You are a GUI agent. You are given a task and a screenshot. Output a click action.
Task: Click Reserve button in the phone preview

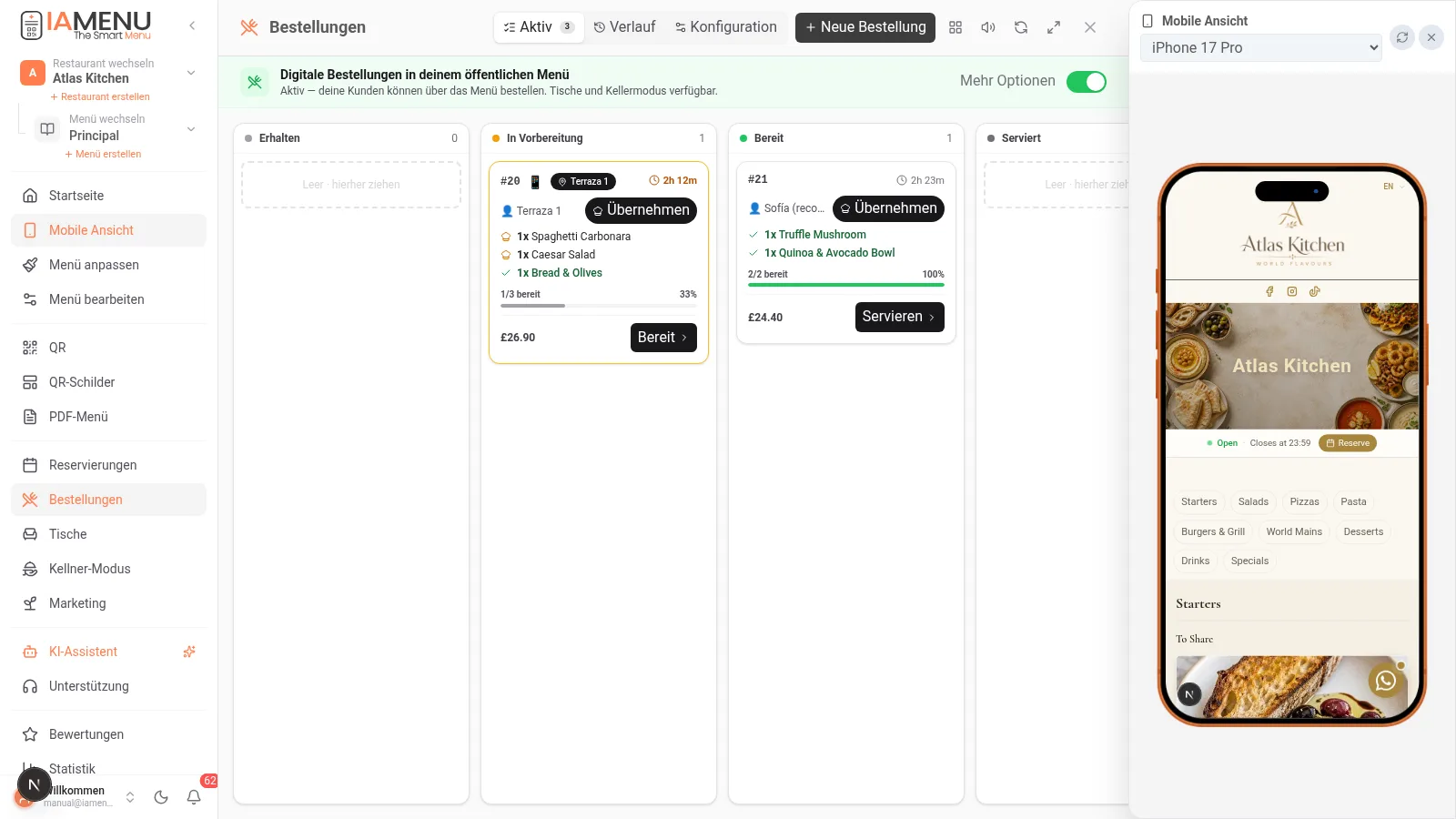(1348, 443)
